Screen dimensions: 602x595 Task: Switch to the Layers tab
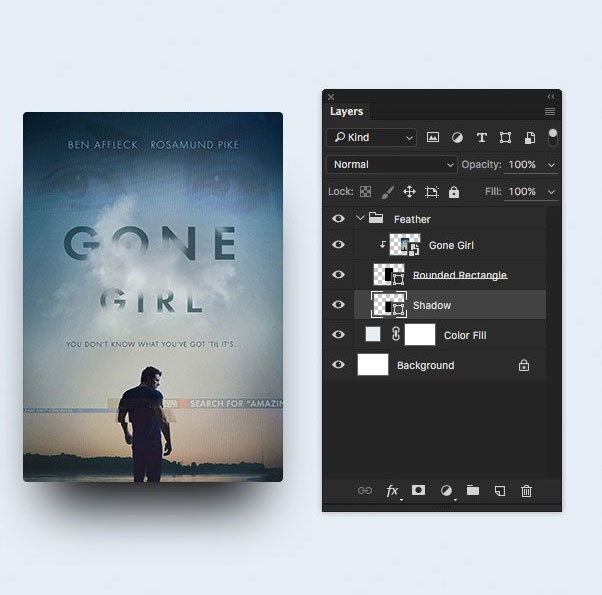(x=346, y=111)
